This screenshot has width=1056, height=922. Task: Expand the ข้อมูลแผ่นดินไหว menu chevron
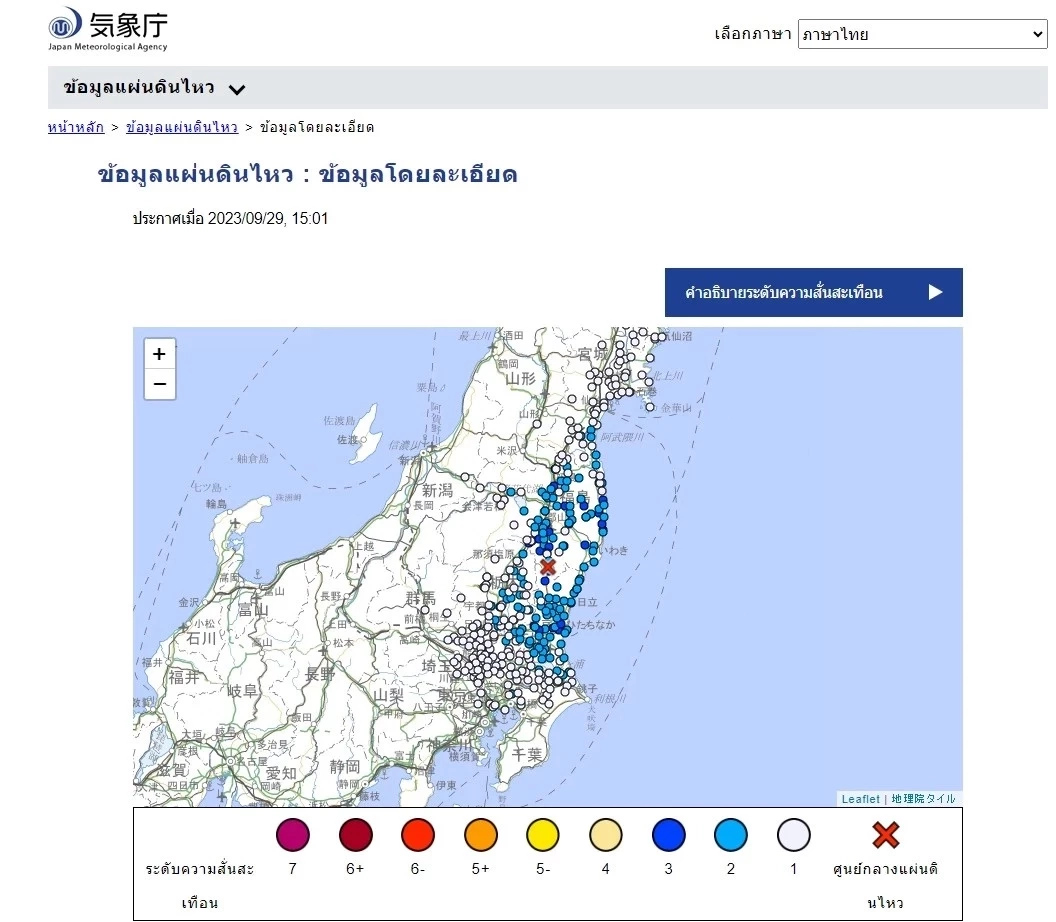click(x=237, y=89)
